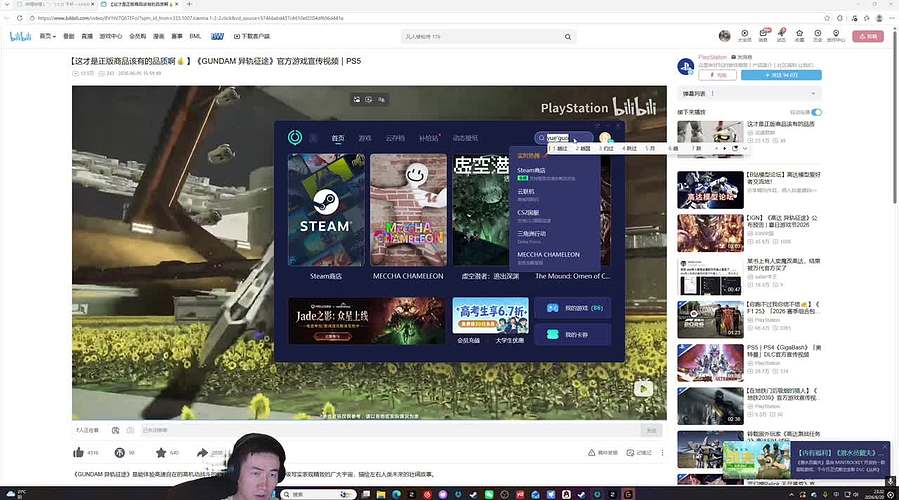The width and height of the screenshot is (899, 500).
Task: Click the report warning icon below video
Action: [591, 452]
